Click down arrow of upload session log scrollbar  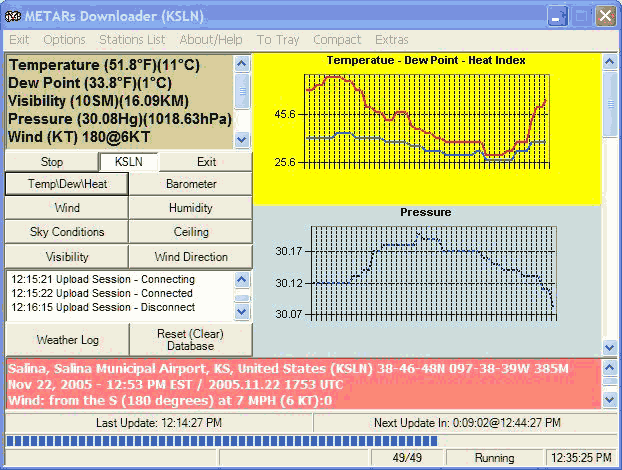pyautogui.click(x=242, y=312)
